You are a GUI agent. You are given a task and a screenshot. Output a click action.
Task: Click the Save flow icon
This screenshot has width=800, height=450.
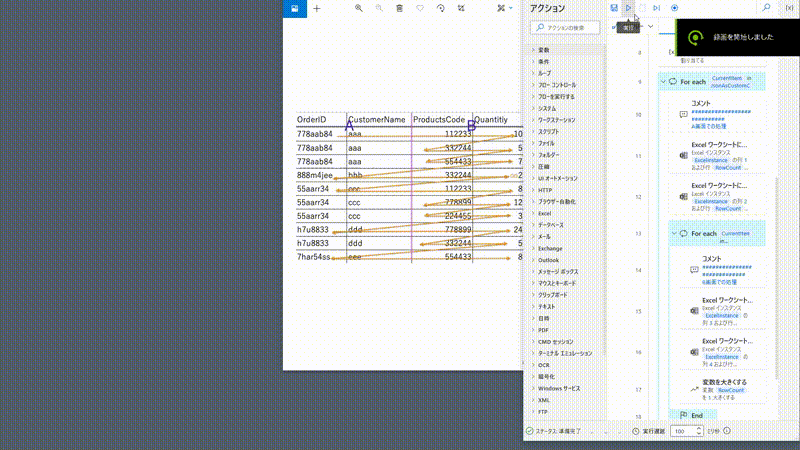614,8
